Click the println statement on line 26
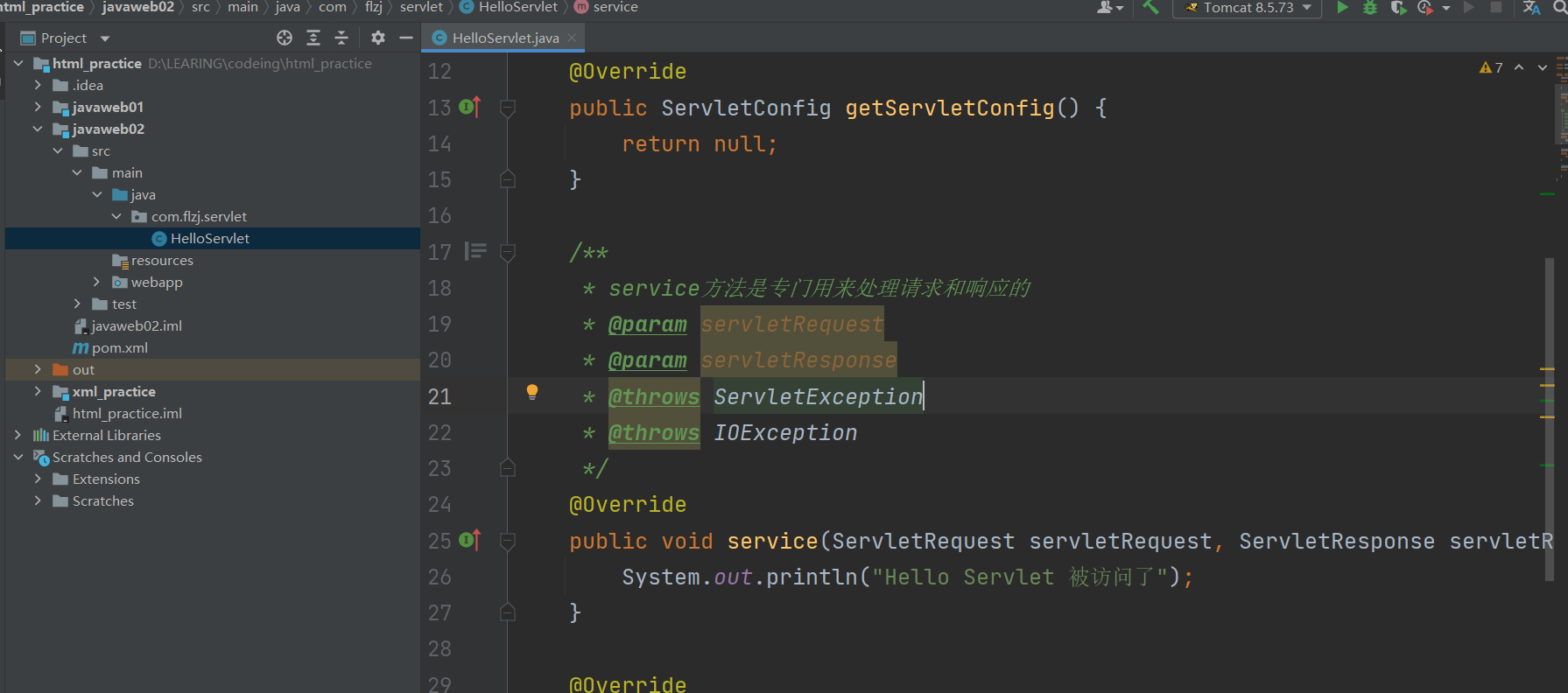The width and height of the screenshot is (1568, 693). pos(907,577)
